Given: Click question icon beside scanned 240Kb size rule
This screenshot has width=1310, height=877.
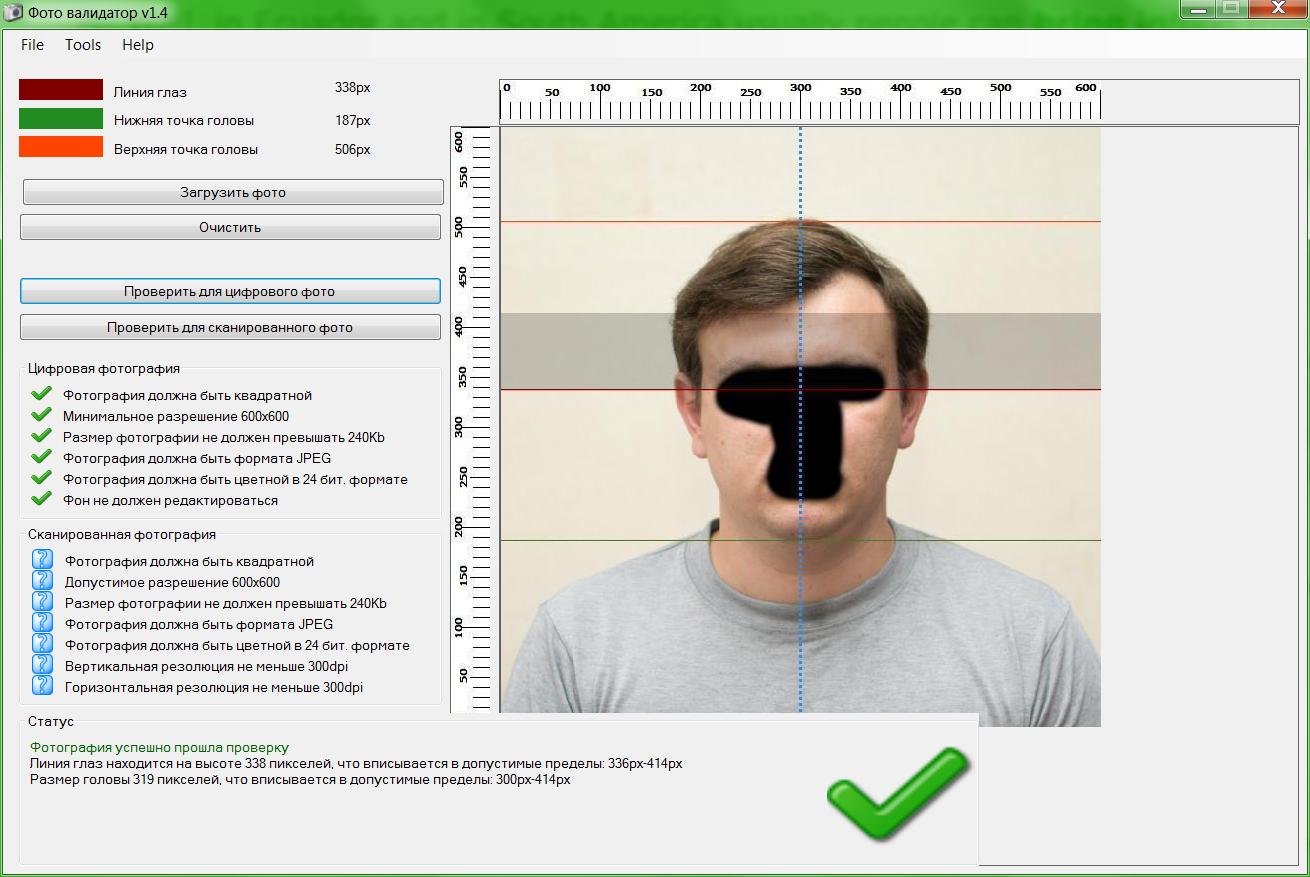Looking at the screenshot, I should 42,601.
